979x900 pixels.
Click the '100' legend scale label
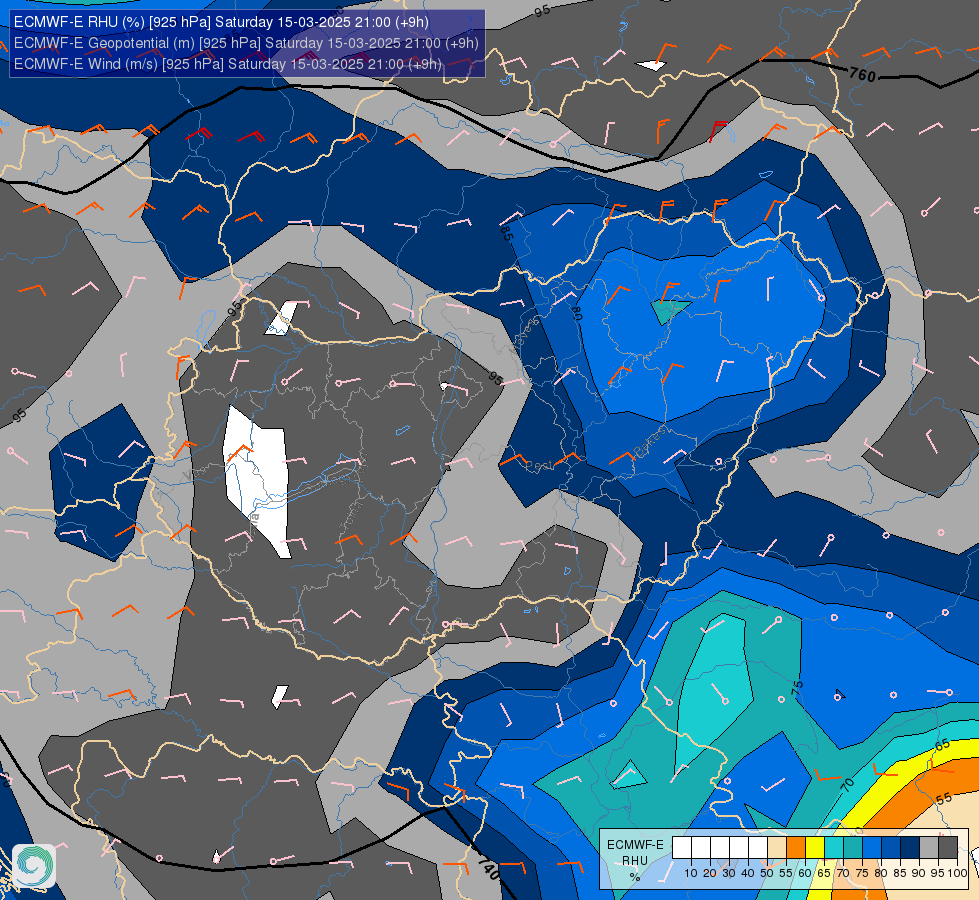pos(957,873)
